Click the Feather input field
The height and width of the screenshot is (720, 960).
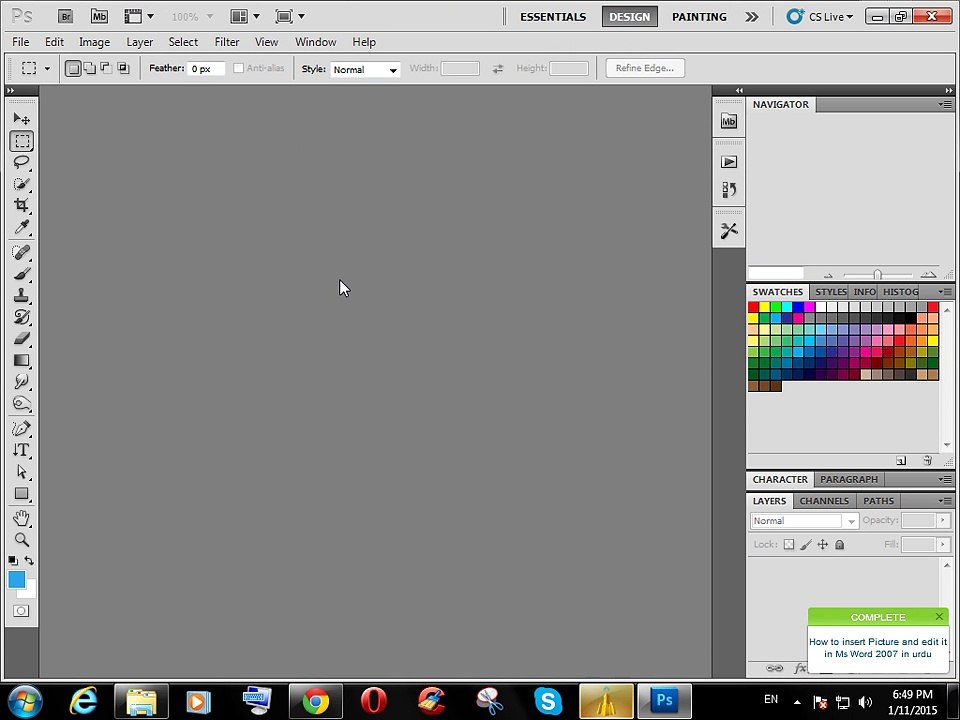206,69
